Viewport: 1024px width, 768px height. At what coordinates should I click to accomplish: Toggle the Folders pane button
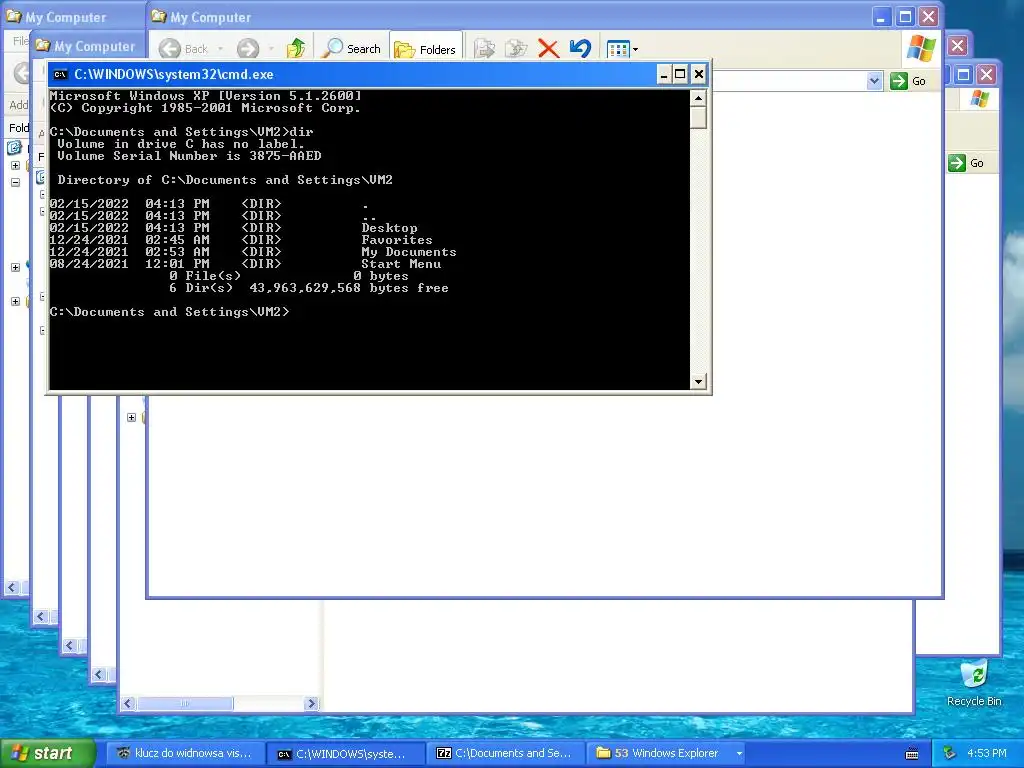tap(425, 49)
